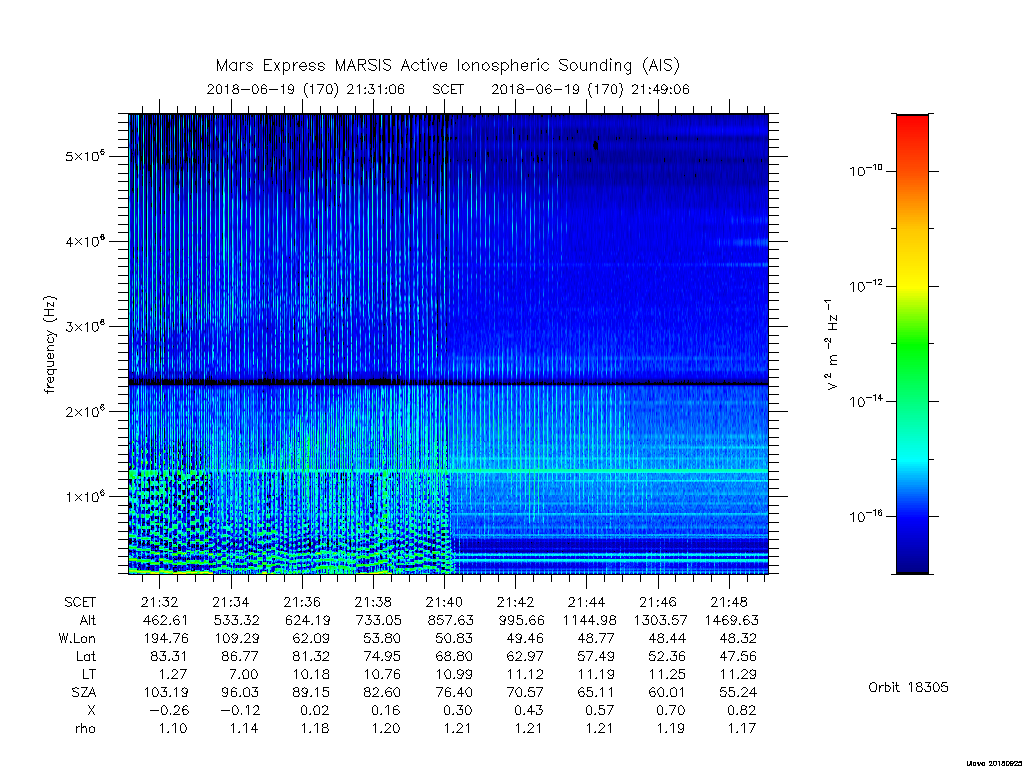
Task: Select the 21:32 time tick label
Action: 159,602
